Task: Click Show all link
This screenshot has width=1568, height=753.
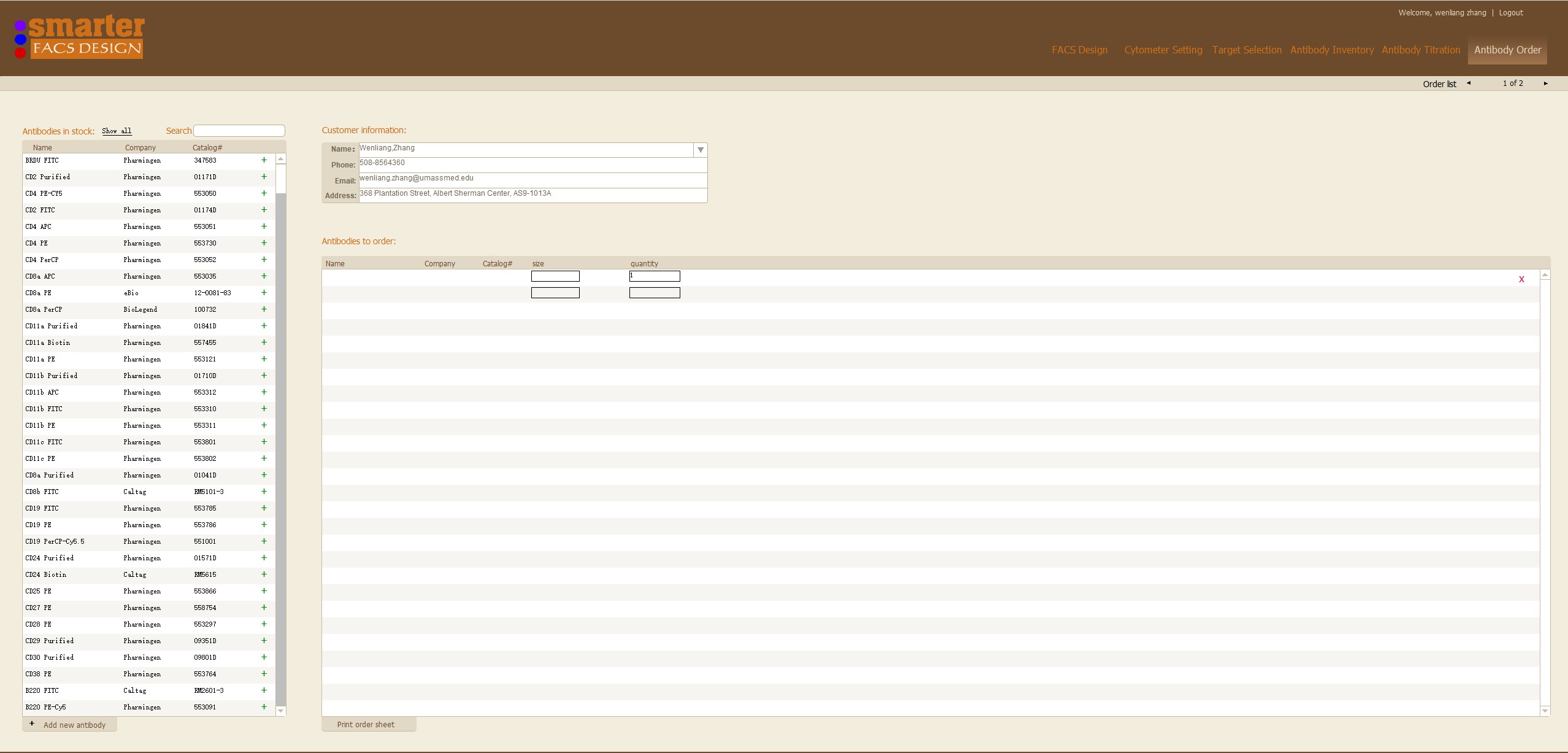Action: 117,131
